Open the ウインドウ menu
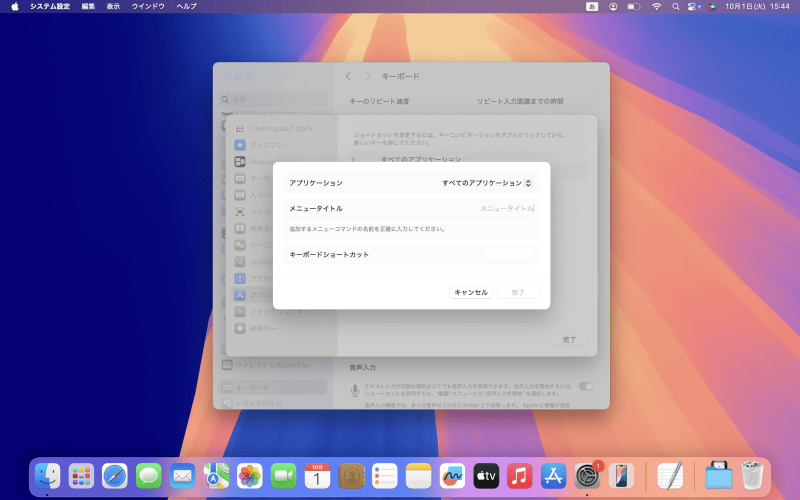Viewport: 800px width, 500px height. coord(148,7)
